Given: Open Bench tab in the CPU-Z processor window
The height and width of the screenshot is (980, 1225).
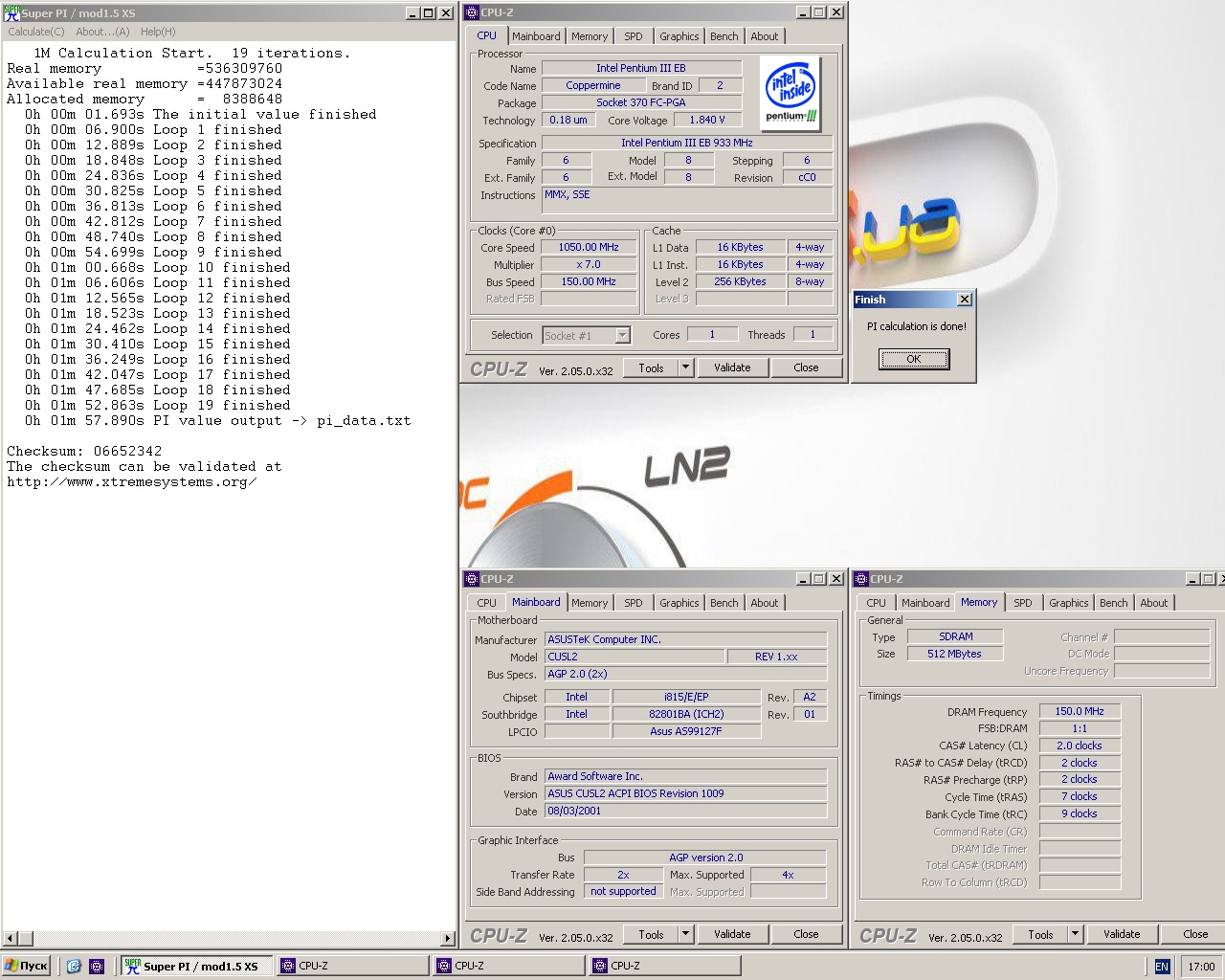Looking at the screenshot, I should [x=724, y=36].
